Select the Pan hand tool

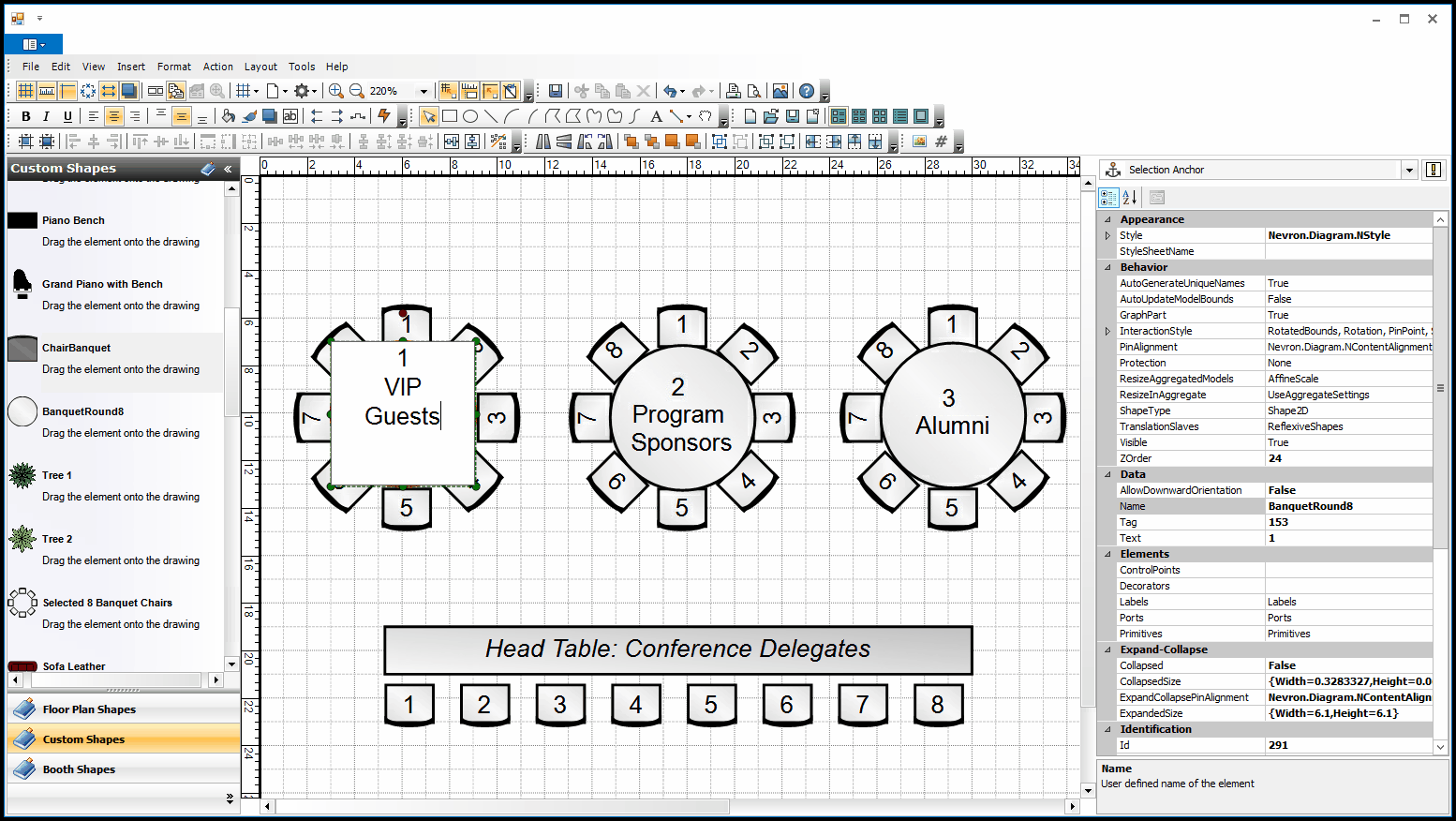pos(706,116)
